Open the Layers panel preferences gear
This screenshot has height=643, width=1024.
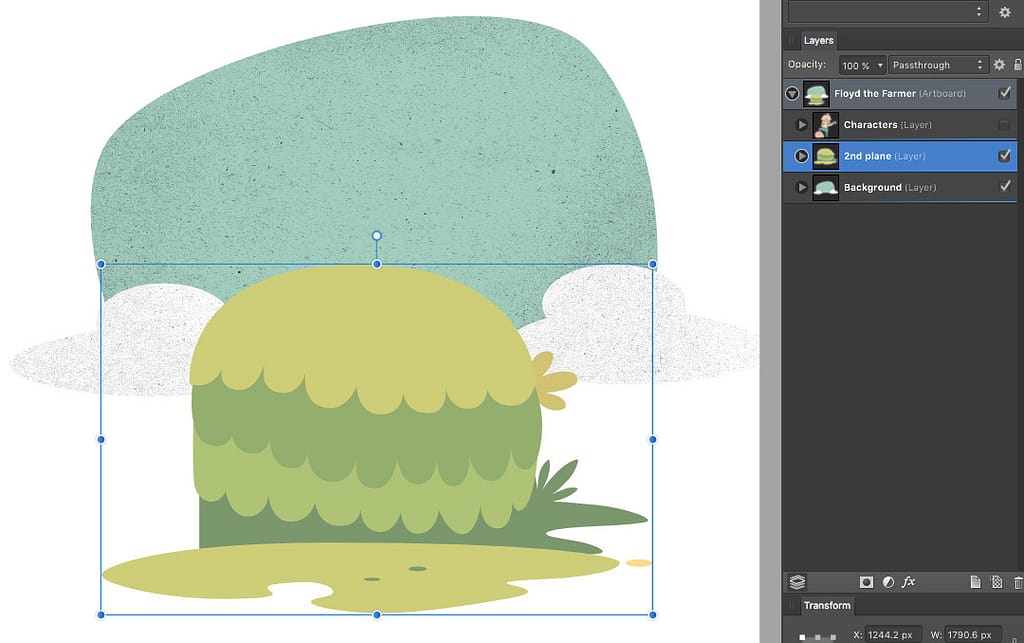point(999,64)
